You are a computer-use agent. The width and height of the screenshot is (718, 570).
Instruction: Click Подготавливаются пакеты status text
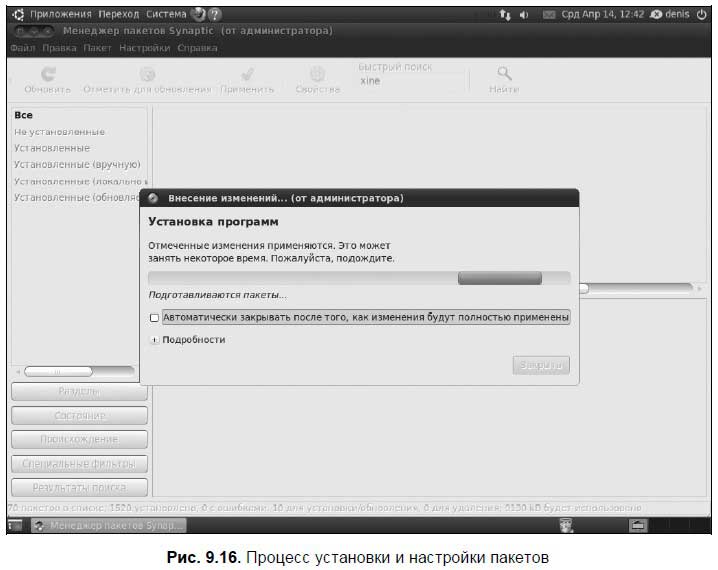(x=218, y=295)
